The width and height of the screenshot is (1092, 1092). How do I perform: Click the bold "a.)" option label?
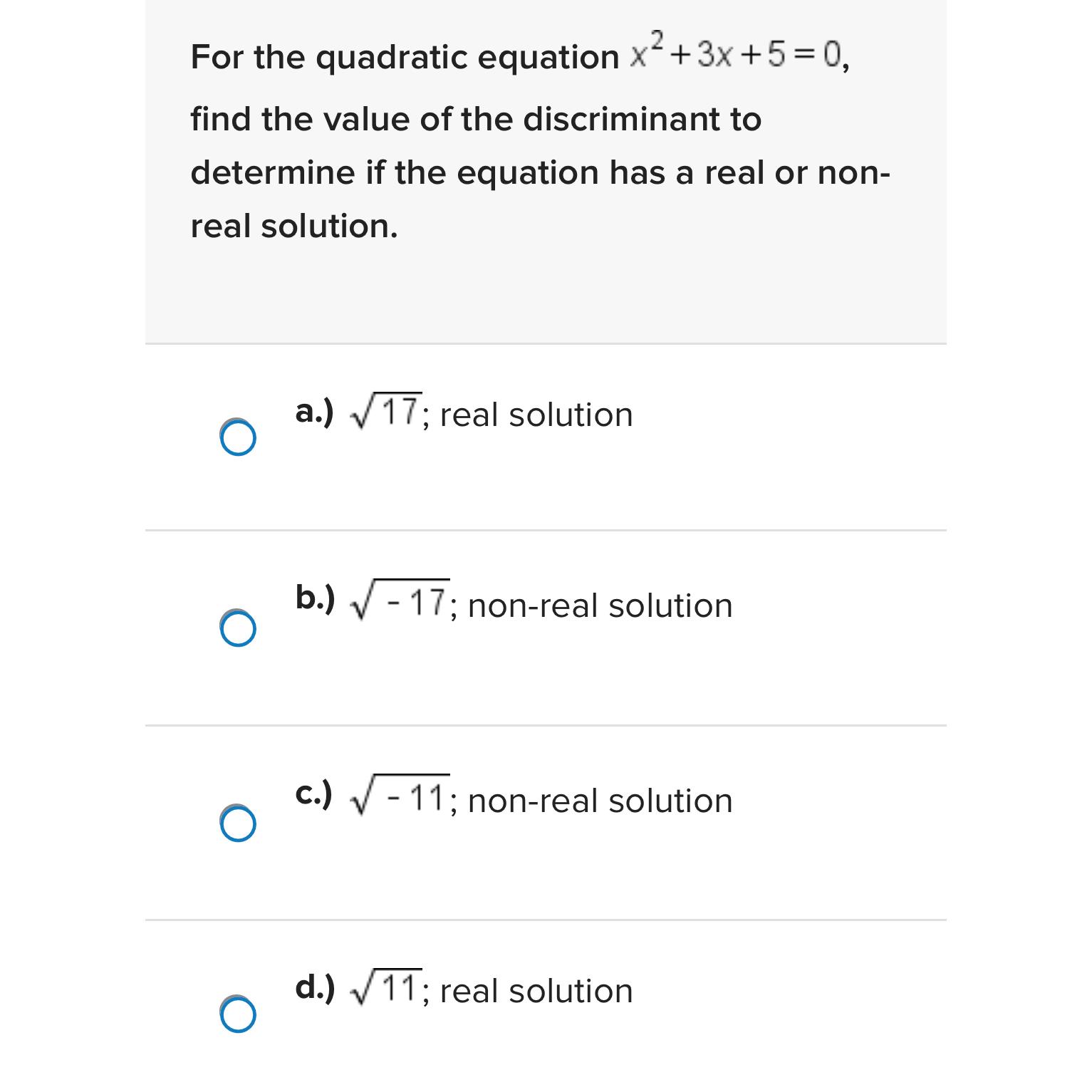pyautogui.click(x=314, y=412)
